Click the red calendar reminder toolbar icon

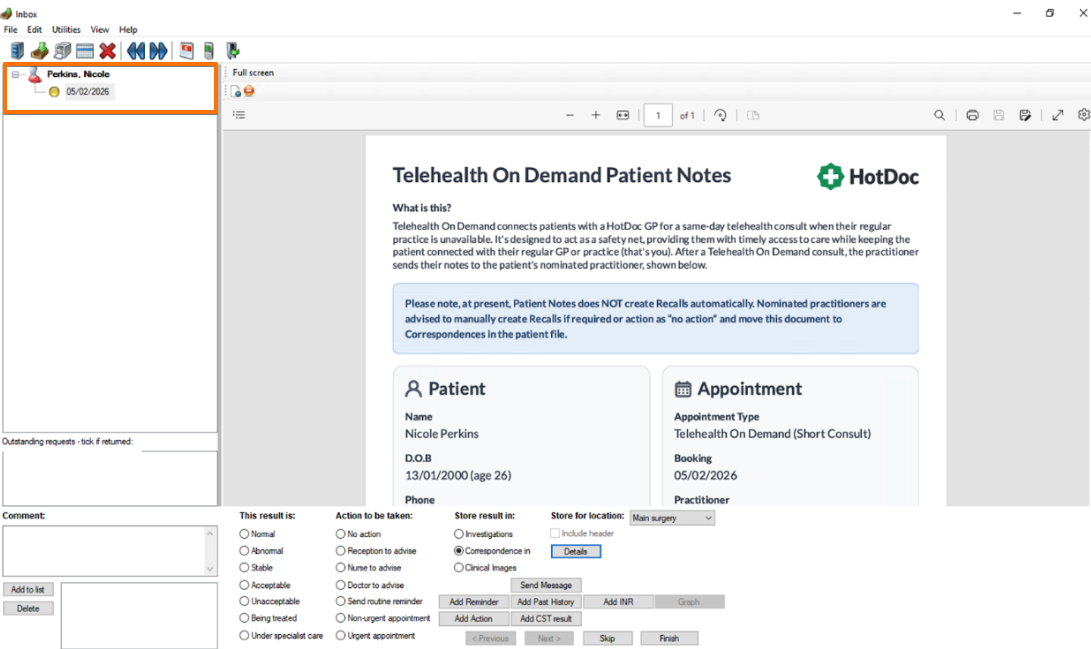186,50
